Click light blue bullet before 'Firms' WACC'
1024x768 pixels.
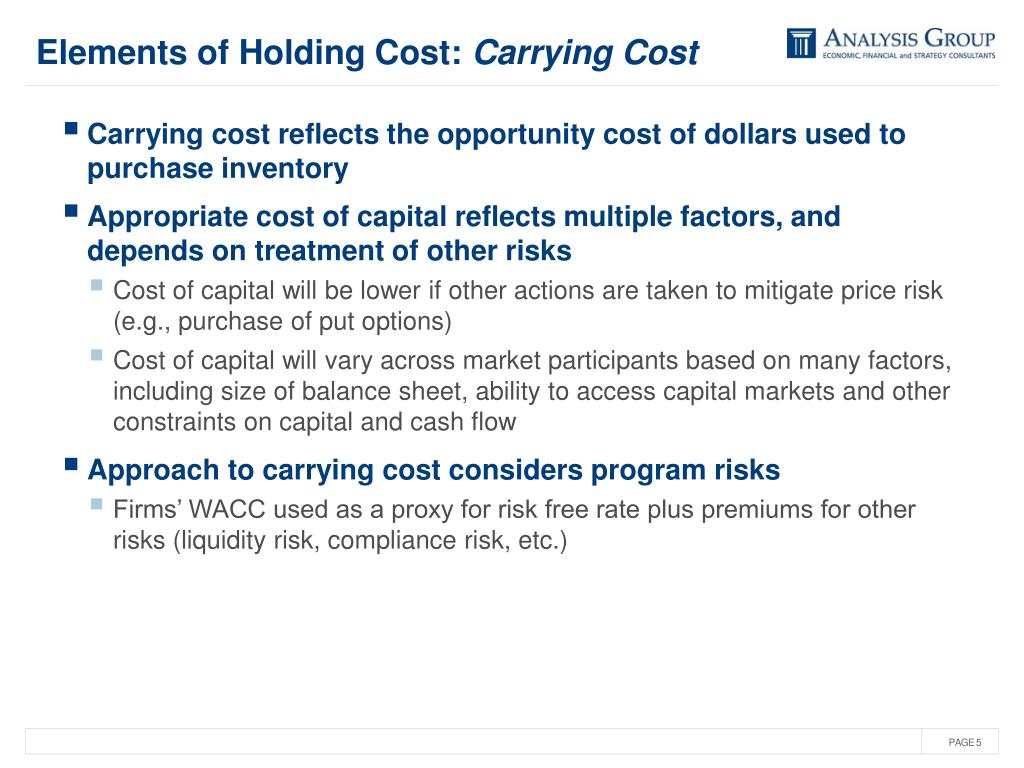[x=97, y=504]
